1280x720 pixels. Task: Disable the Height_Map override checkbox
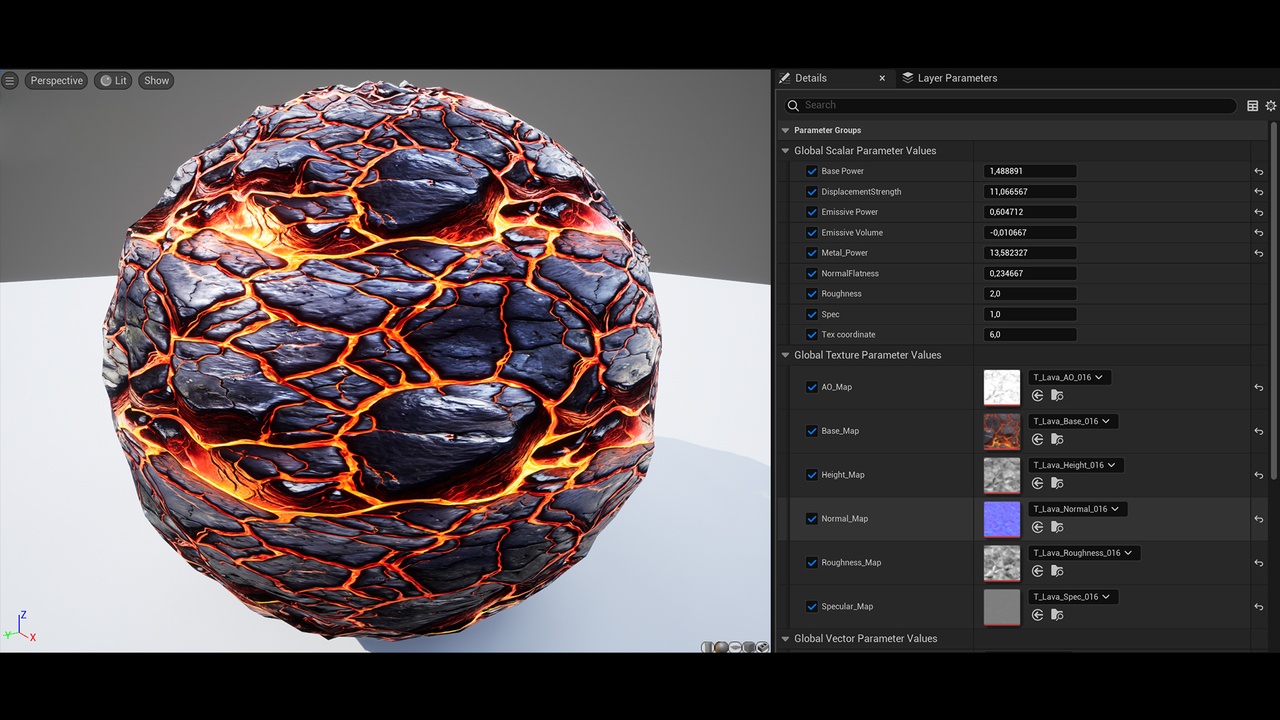pyautogui.click(x=812, y=475)
